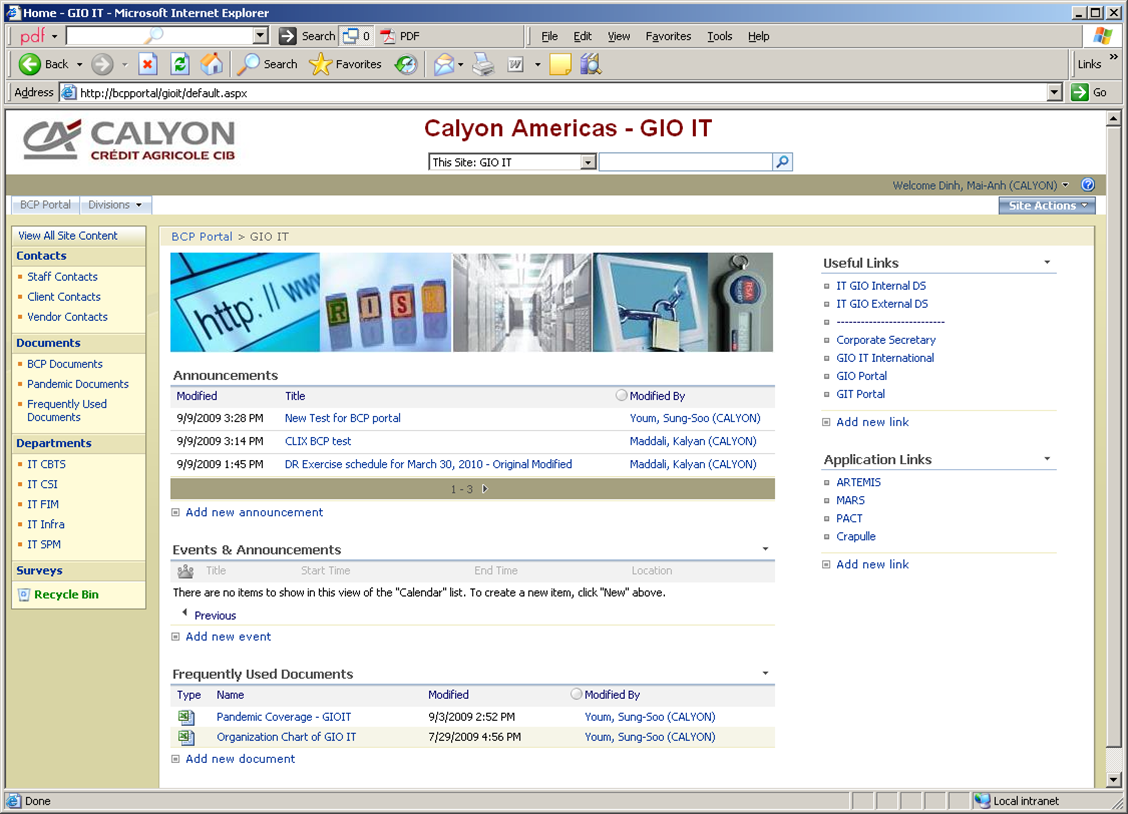Open the Divisions dropdown
1128x814 pixels.
115,205
